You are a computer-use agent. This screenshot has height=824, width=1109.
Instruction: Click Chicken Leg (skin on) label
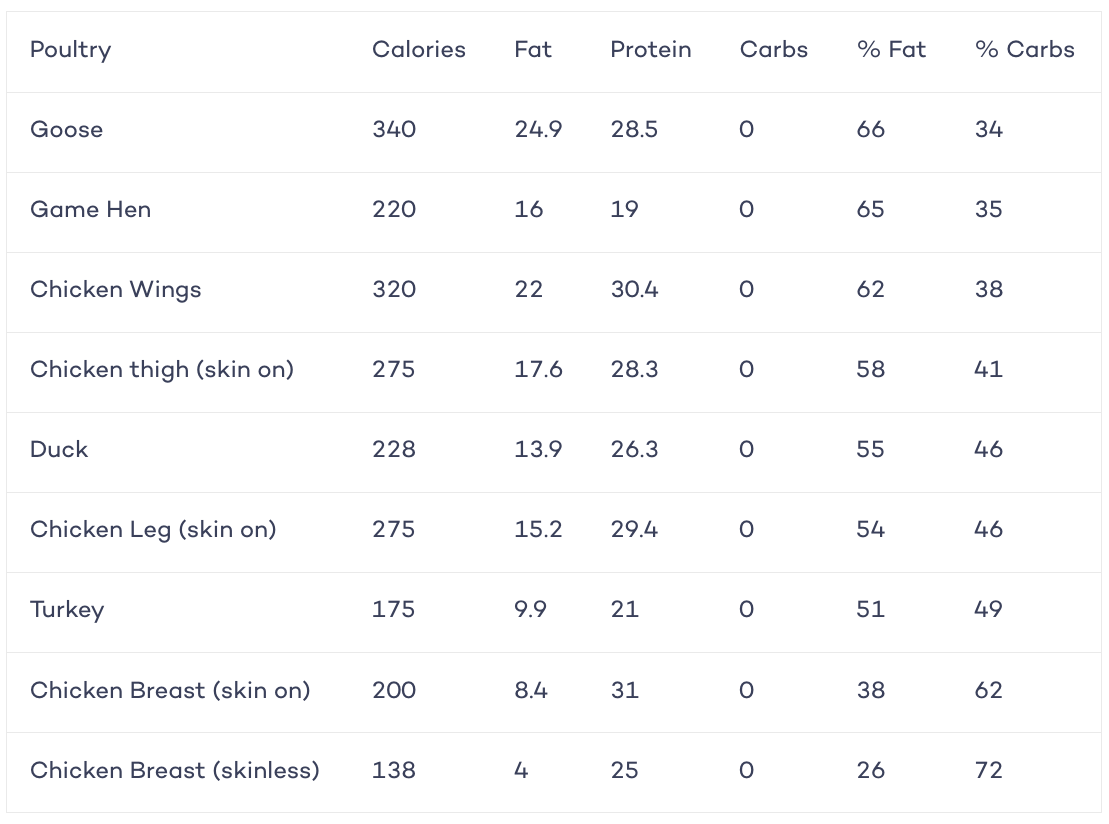pyautogui.click(x=153, y=530)
